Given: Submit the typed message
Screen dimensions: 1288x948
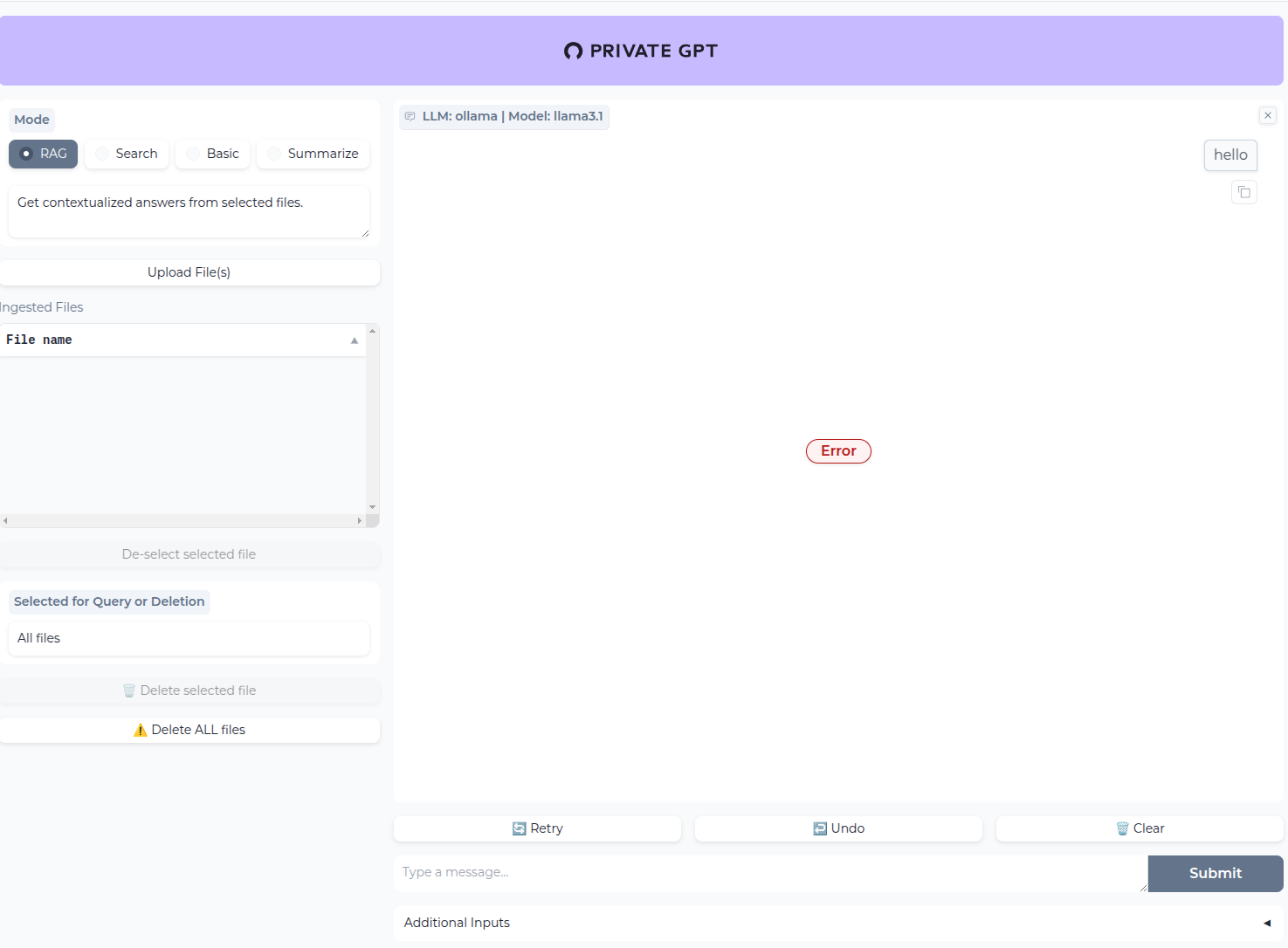Looking at the screenshot, I should coord(1216,874).
